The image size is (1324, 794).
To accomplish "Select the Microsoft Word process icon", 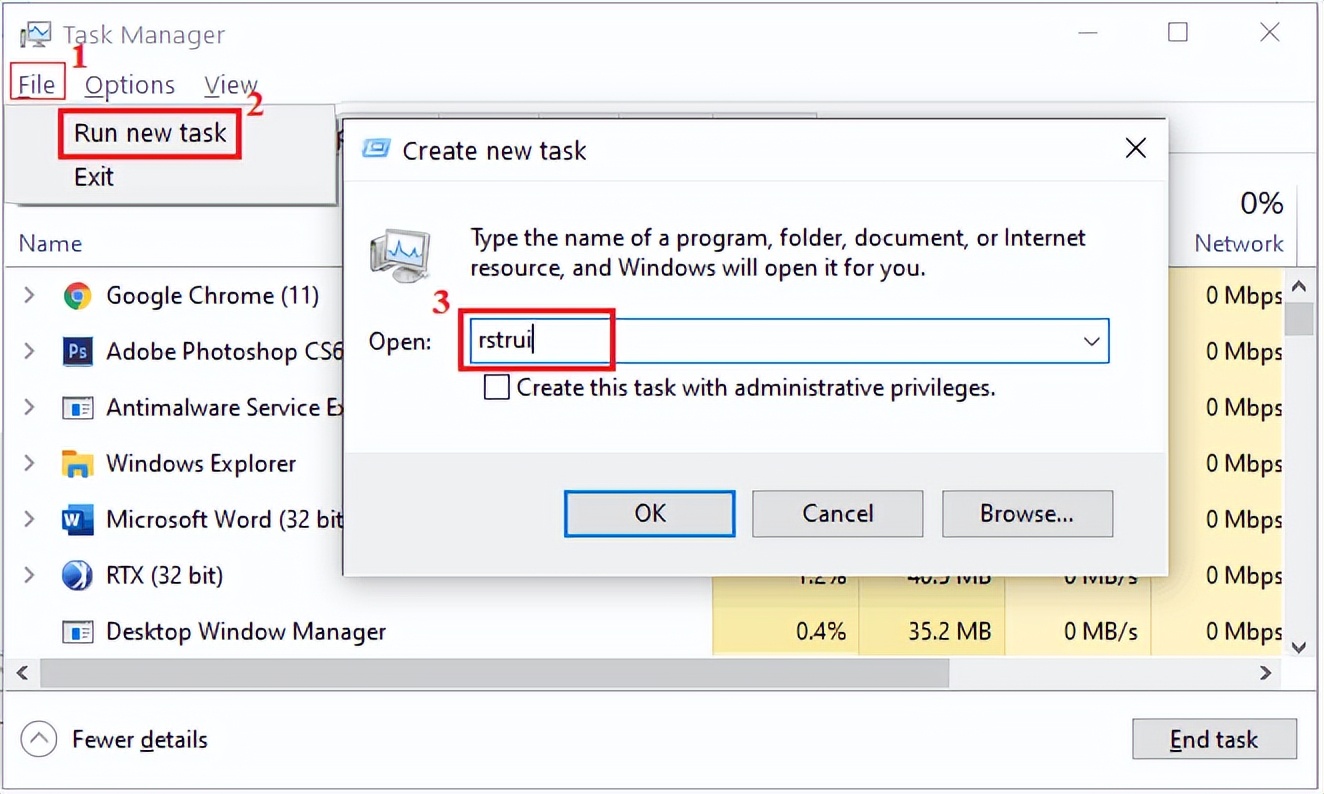I will point(77,520).
